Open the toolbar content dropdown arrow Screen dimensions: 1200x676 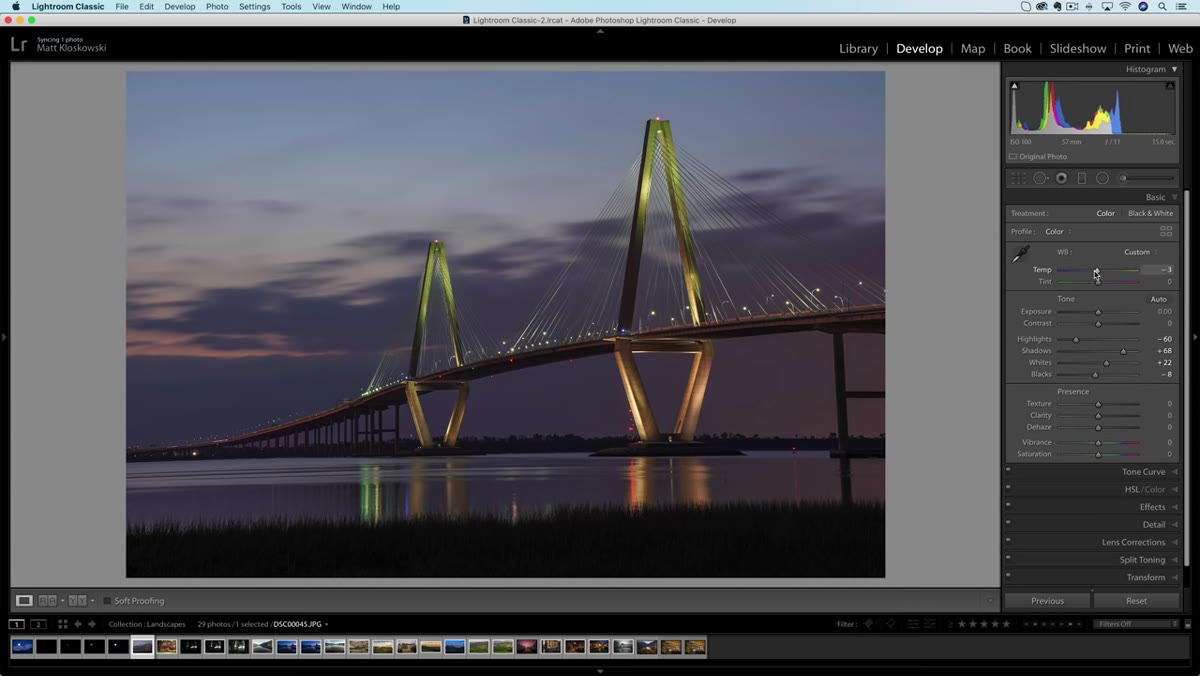point(990,601)
